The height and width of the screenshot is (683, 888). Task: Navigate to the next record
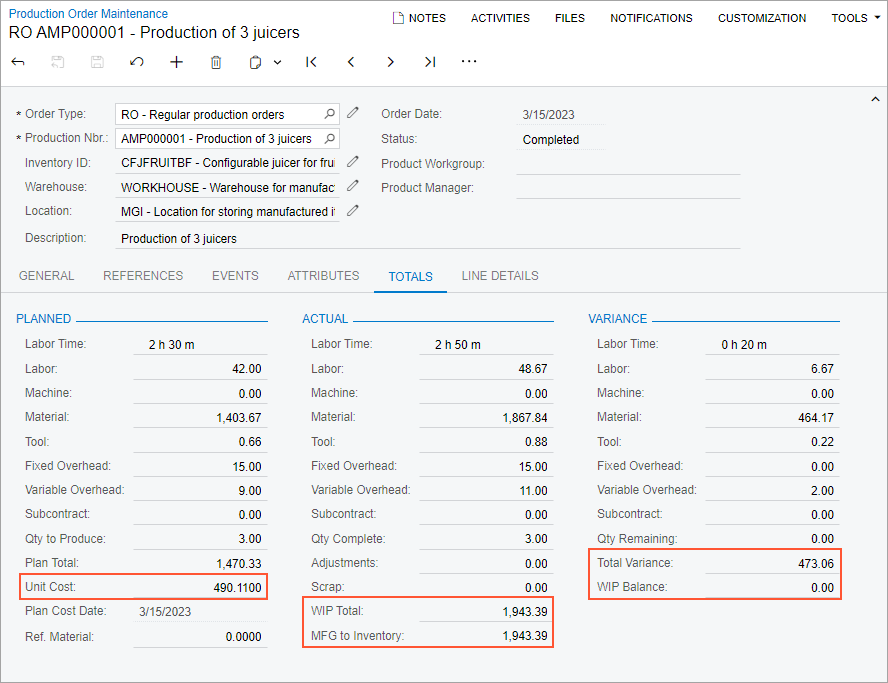[390, 62]
